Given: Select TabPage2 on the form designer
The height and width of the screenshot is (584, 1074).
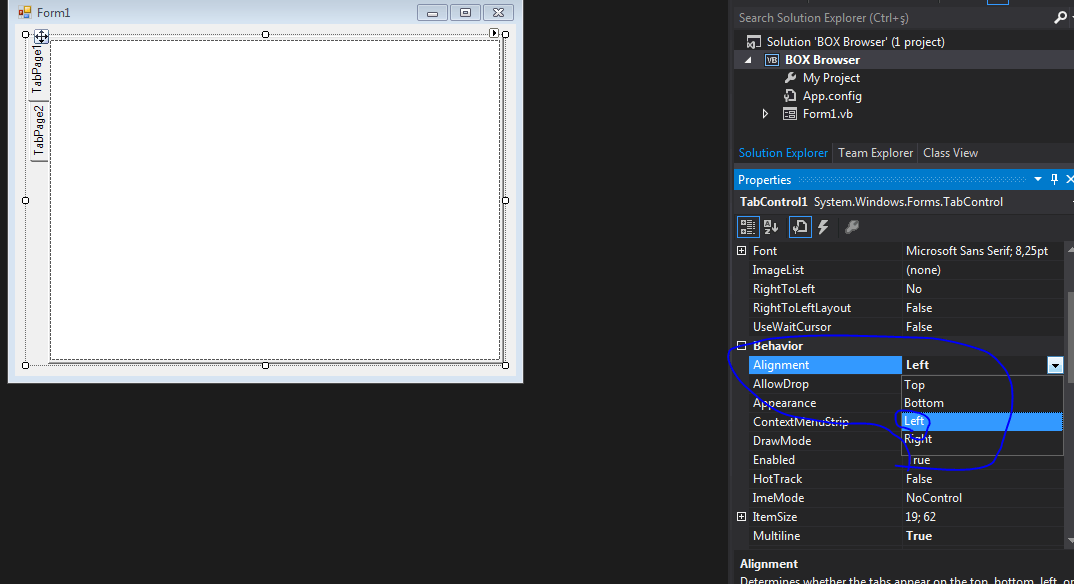Looking at the screenshot, I should (38, 130).
